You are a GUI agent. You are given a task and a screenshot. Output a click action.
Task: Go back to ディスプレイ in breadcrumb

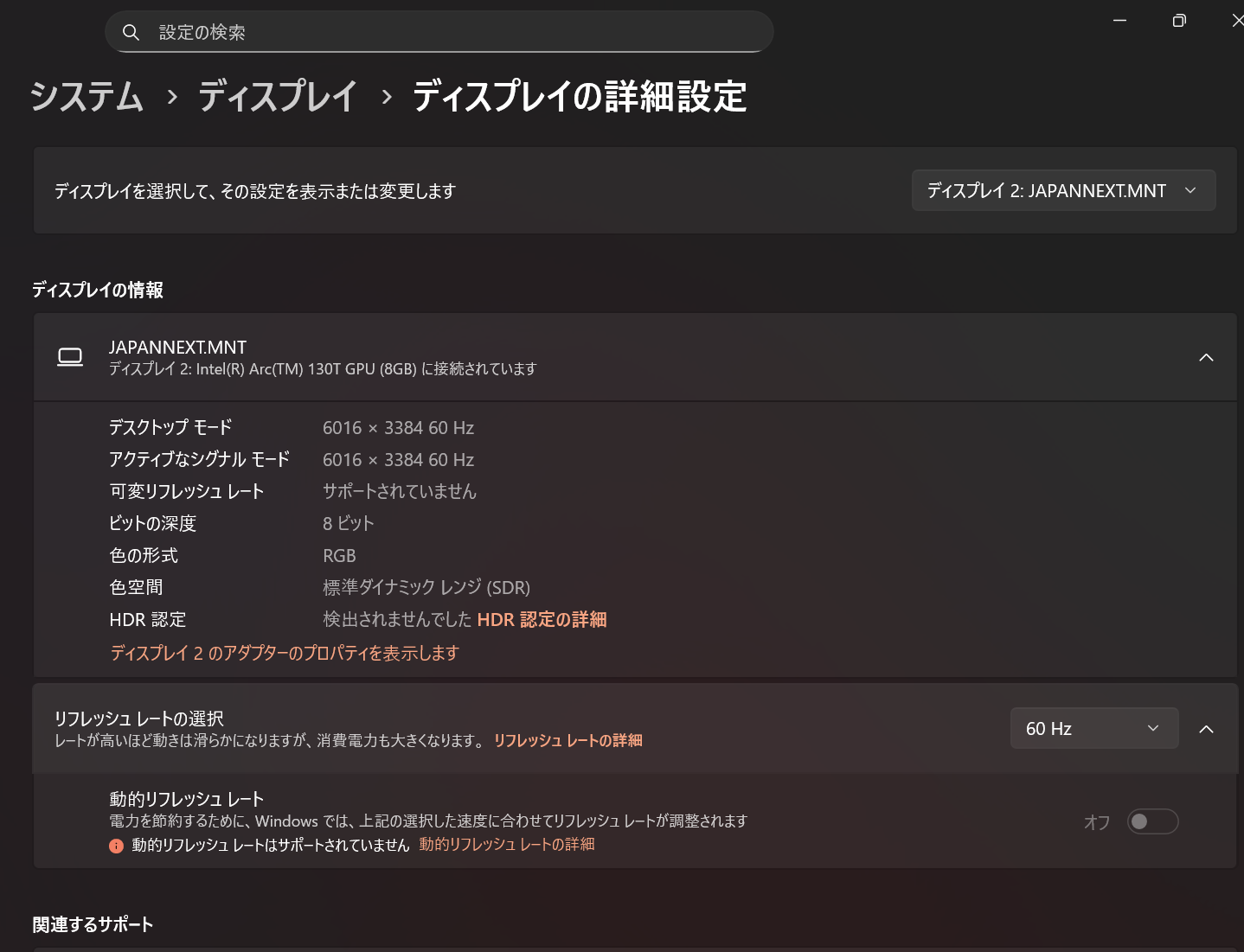click(x=277, y=96)
